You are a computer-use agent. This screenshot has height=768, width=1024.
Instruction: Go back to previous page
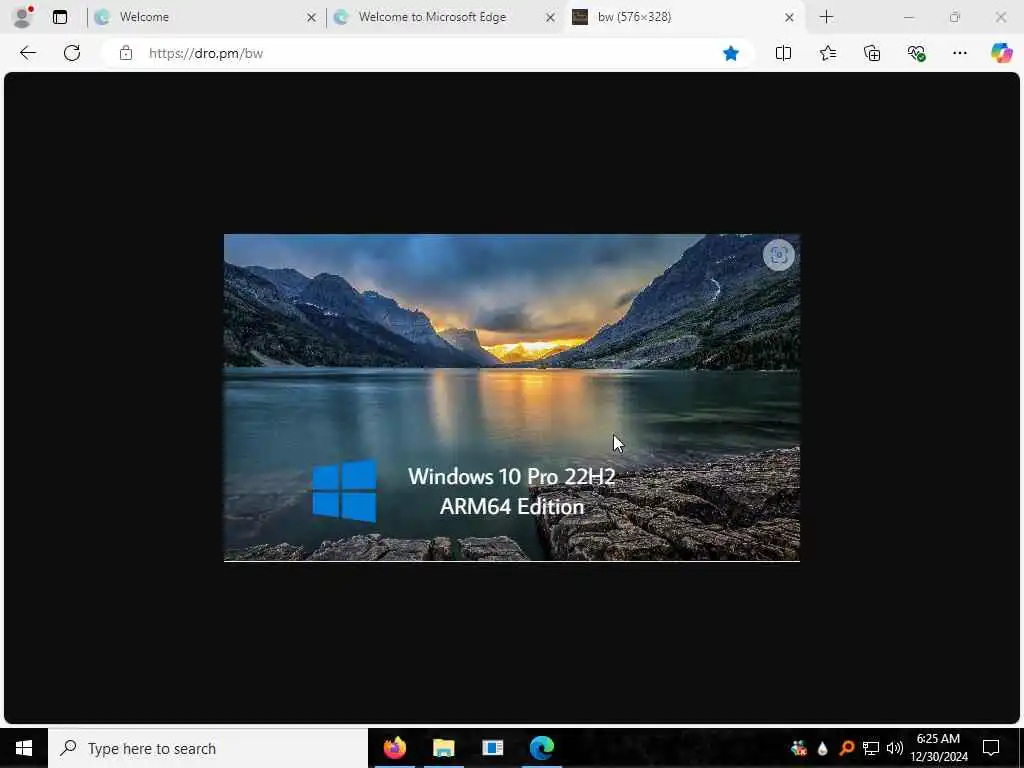pyautogui.click(x=28, y=54)
